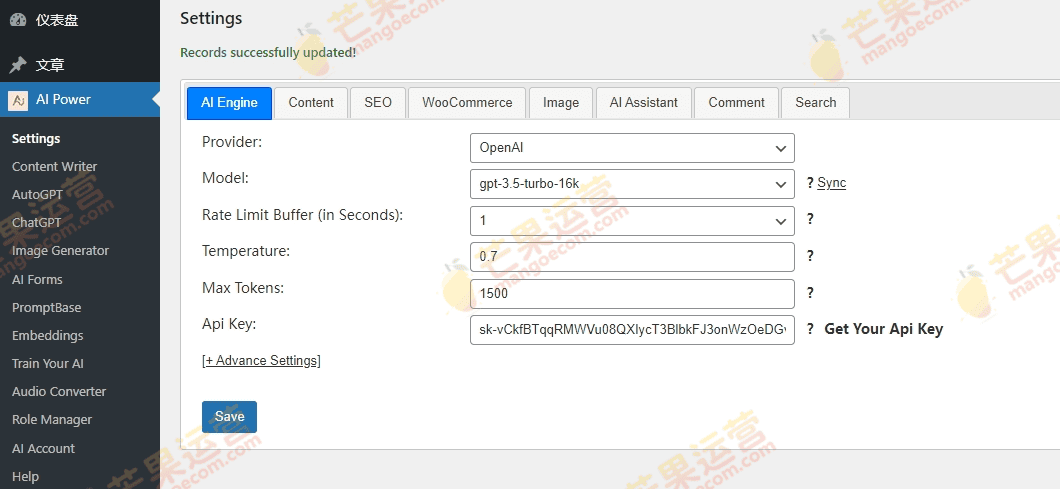Open Embeddings in the sidebar
Viewport: 1060px width, 489px height.
pos(47,335)
